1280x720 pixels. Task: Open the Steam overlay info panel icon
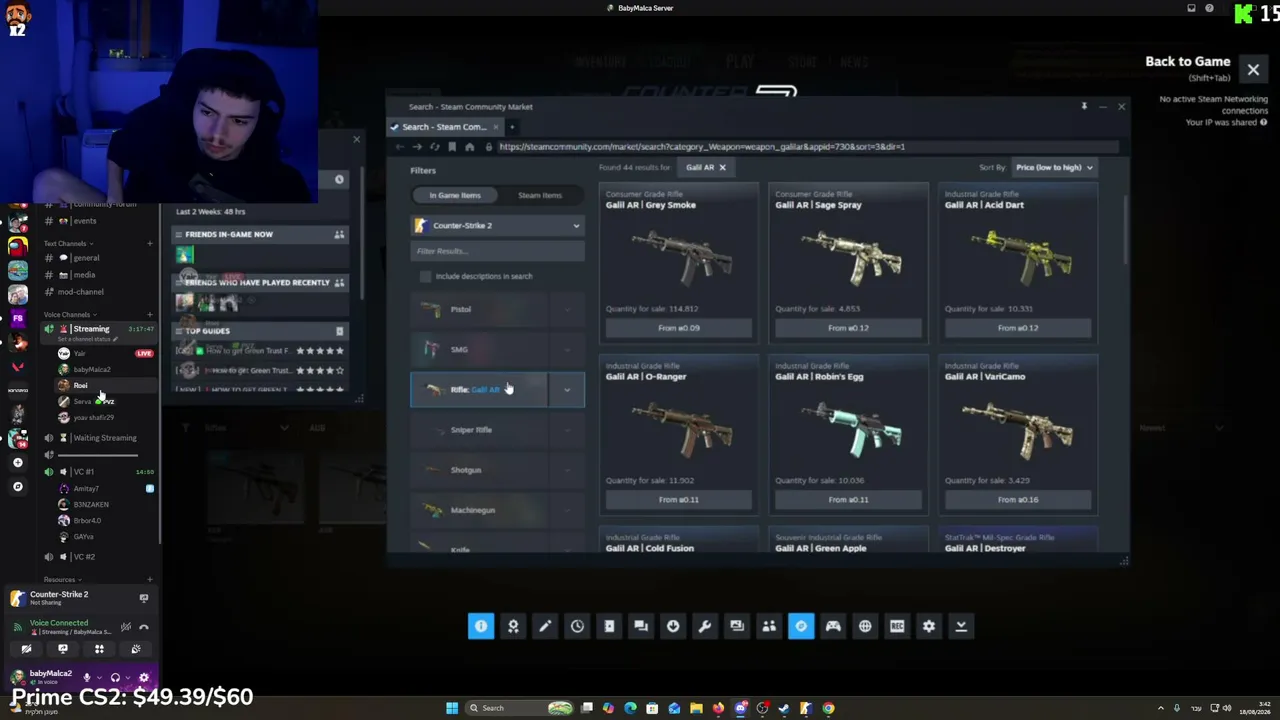pyautogui.click(x=481, y=626)
